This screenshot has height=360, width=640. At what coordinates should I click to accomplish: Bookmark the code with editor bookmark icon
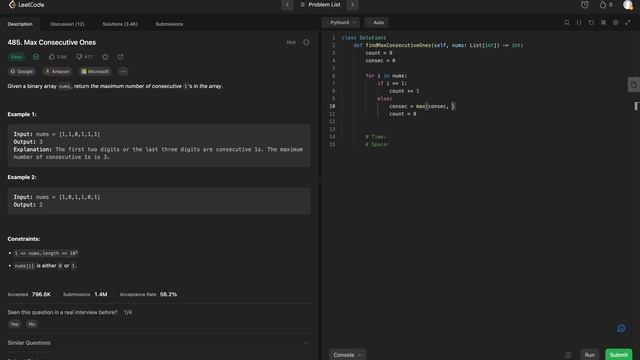[x=567, y=22]
